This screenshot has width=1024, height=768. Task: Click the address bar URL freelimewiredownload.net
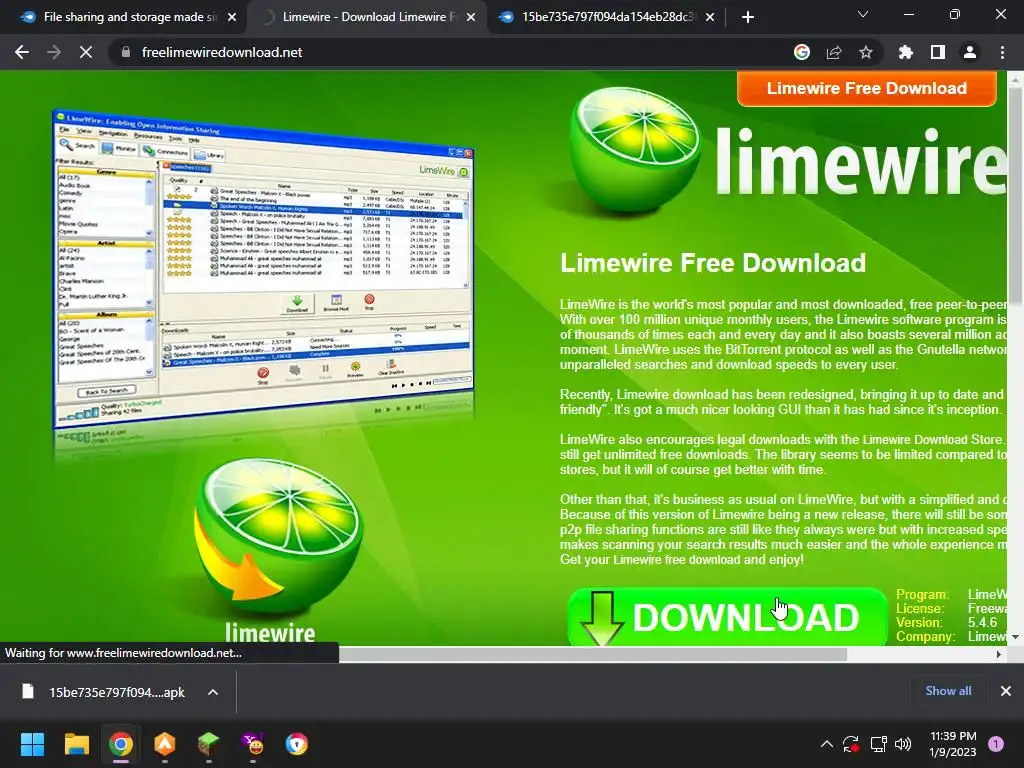pos(222,52)
